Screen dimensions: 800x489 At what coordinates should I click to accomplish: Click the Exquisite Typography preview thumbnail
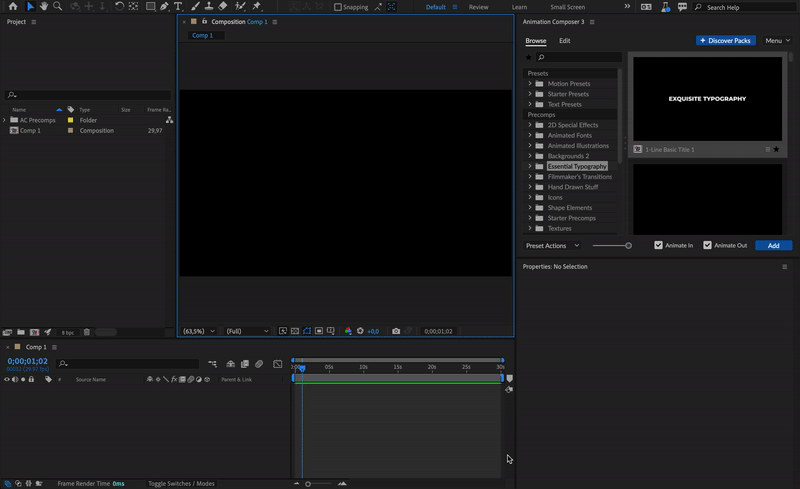click(x=707, y=99)
